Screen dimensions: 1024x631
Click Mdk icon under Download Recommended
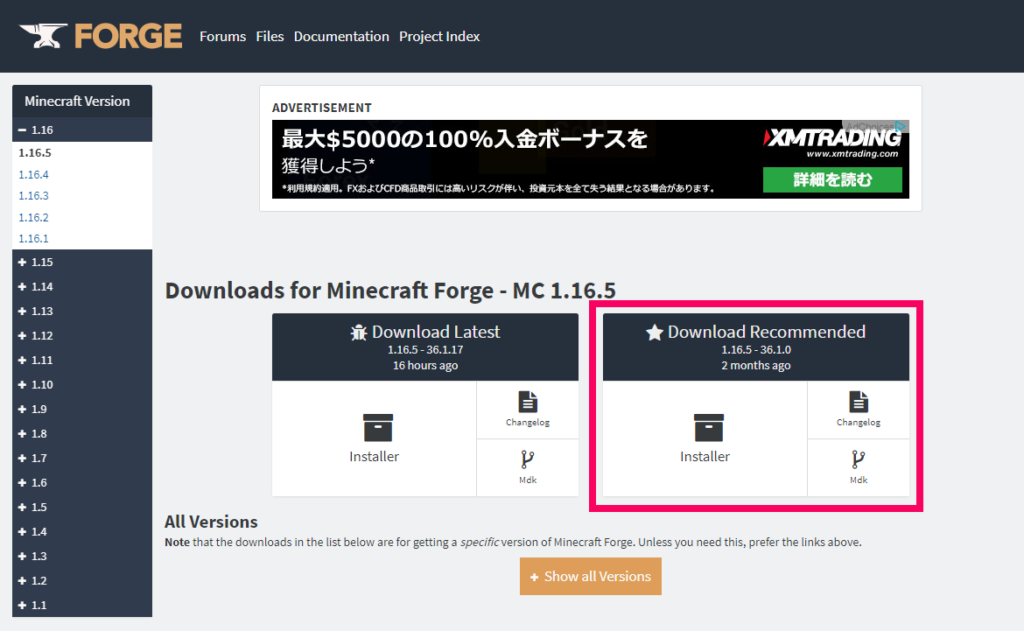pos(859,459)
